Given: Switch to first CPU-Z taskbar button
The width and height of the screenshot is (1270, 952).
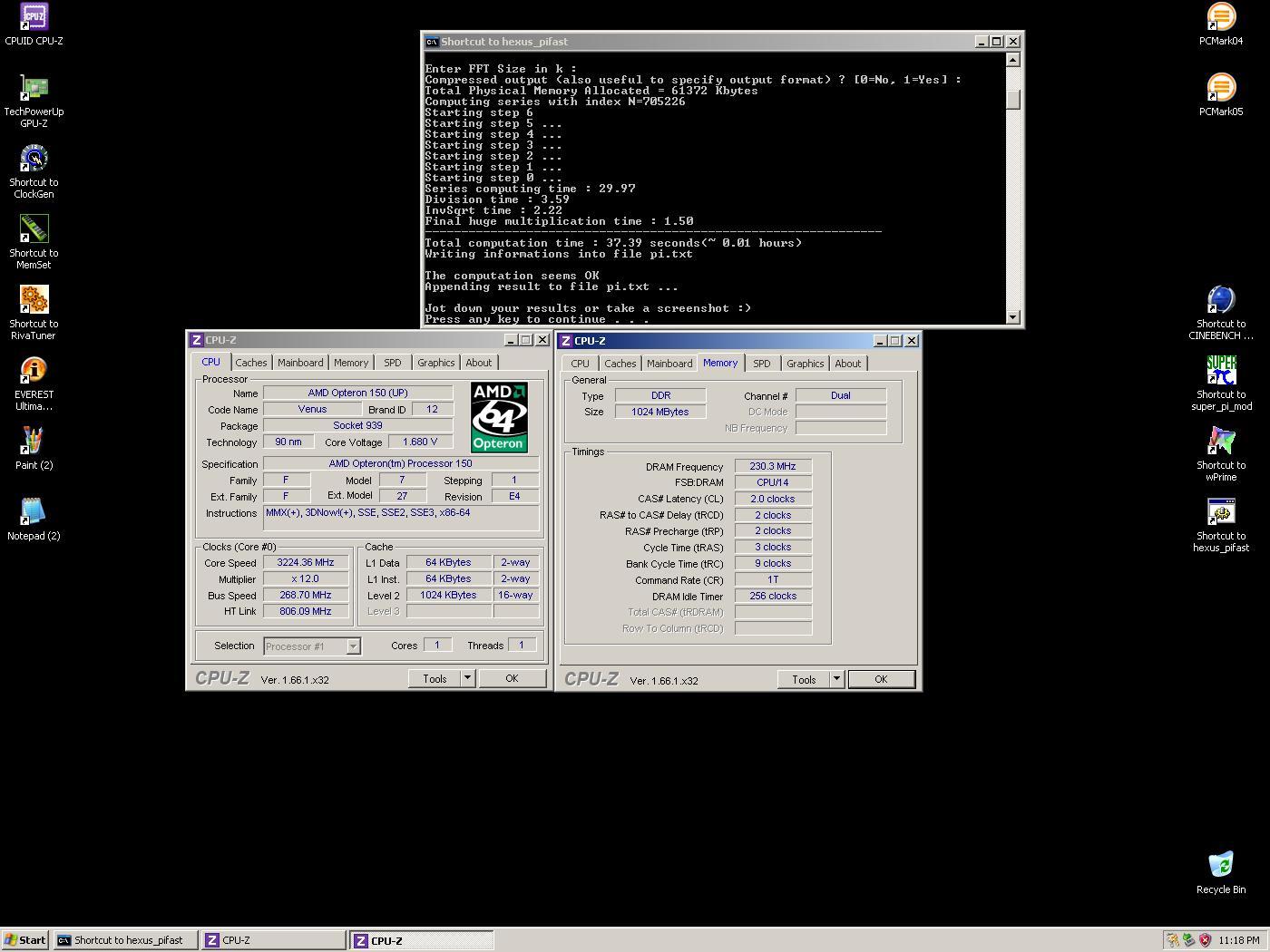Looking at the screenshot, I should point(273,940).
